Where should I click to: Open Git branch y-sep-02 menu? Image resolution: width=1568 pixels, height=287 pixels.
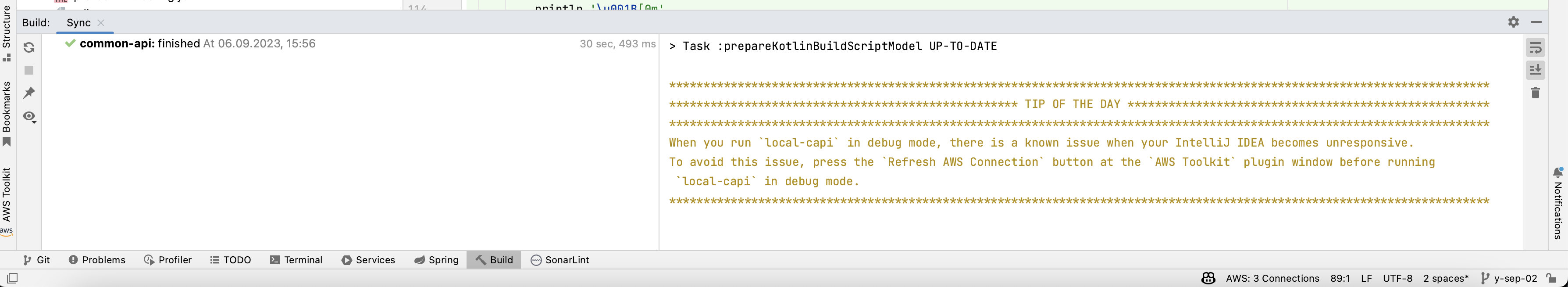pos(1508,279)
